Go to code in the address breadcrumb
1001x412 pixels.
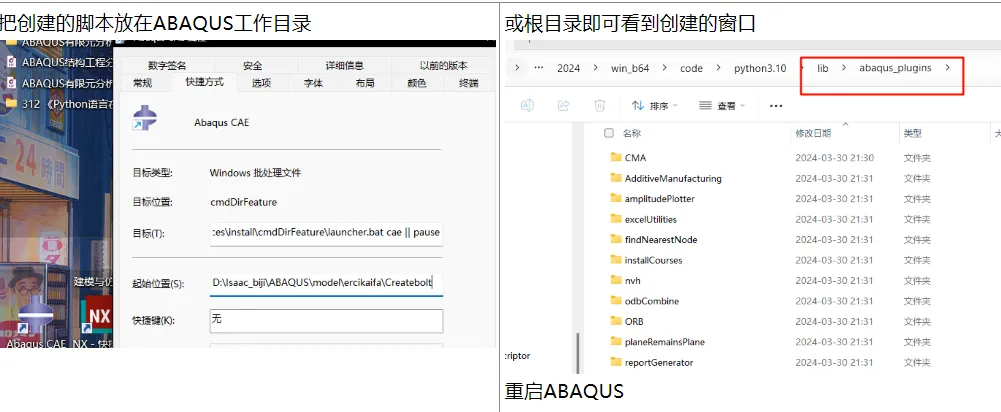pyautogui.click(x=691, y=68)
